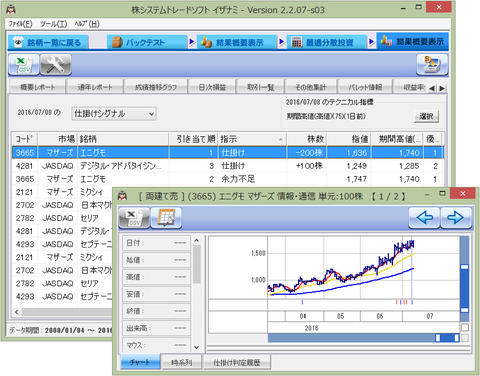Sort by コード column header
This screenshot has width=480, height=376.
pyautogui.click(x=25, y=139)
